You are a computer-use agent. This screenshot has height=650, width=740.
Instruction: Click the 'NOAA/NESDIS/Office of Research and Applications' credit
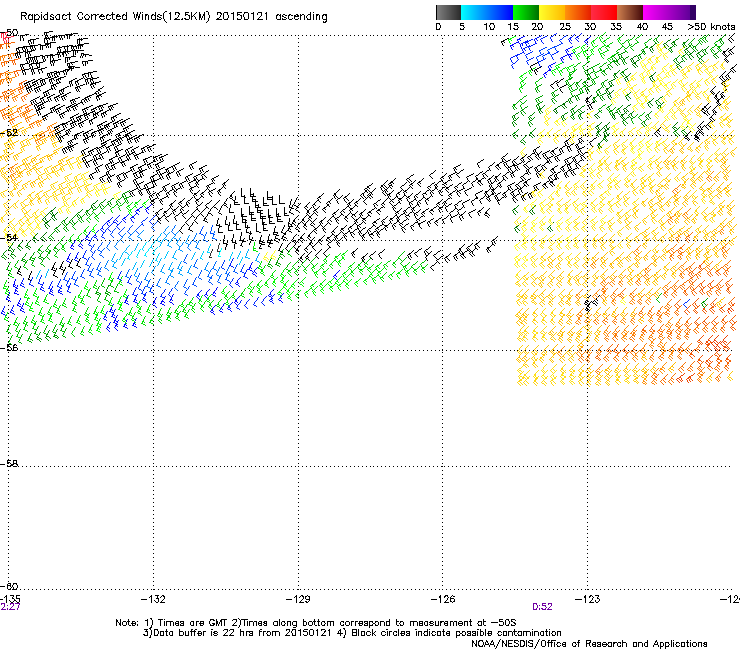[x=589, y=644]
